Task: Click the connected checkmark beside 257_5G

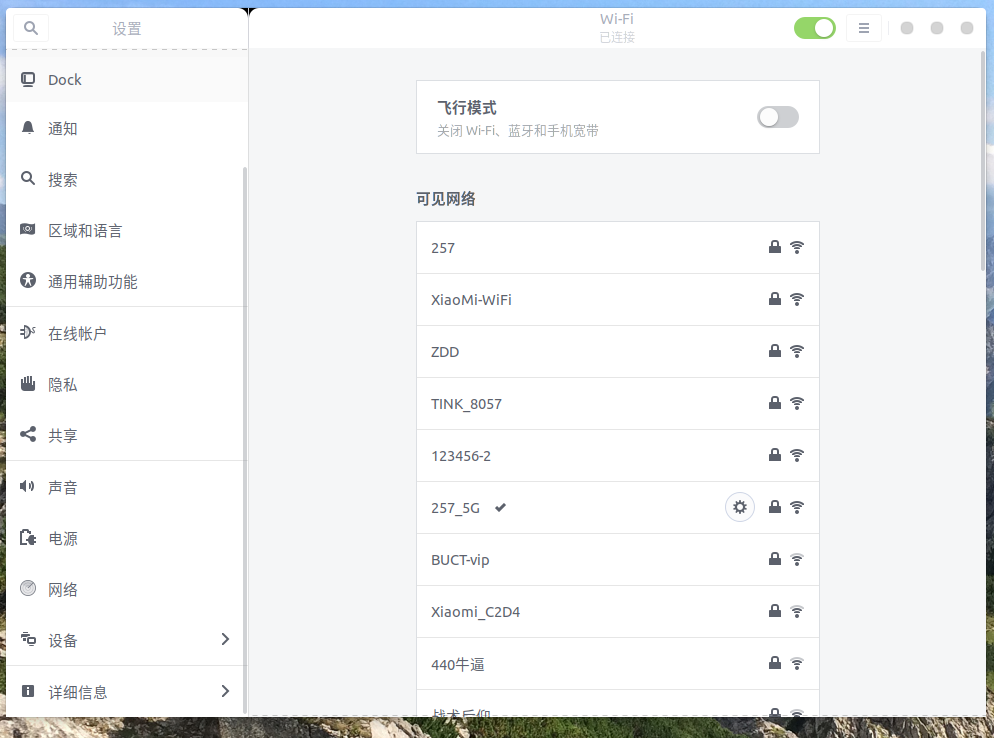Action: [x=500, y=507]
